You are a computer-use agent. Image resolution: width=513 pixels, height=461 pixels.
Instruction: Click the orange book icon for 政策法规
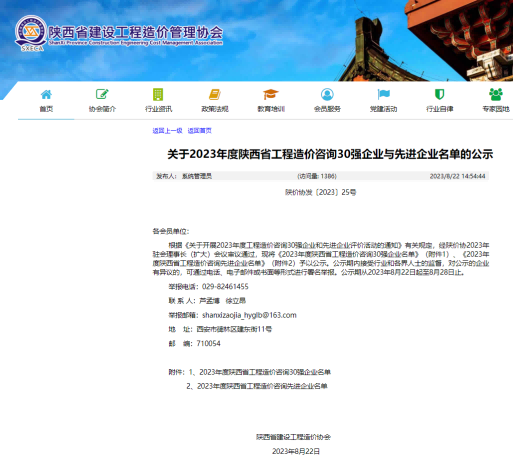coord(215,94)
